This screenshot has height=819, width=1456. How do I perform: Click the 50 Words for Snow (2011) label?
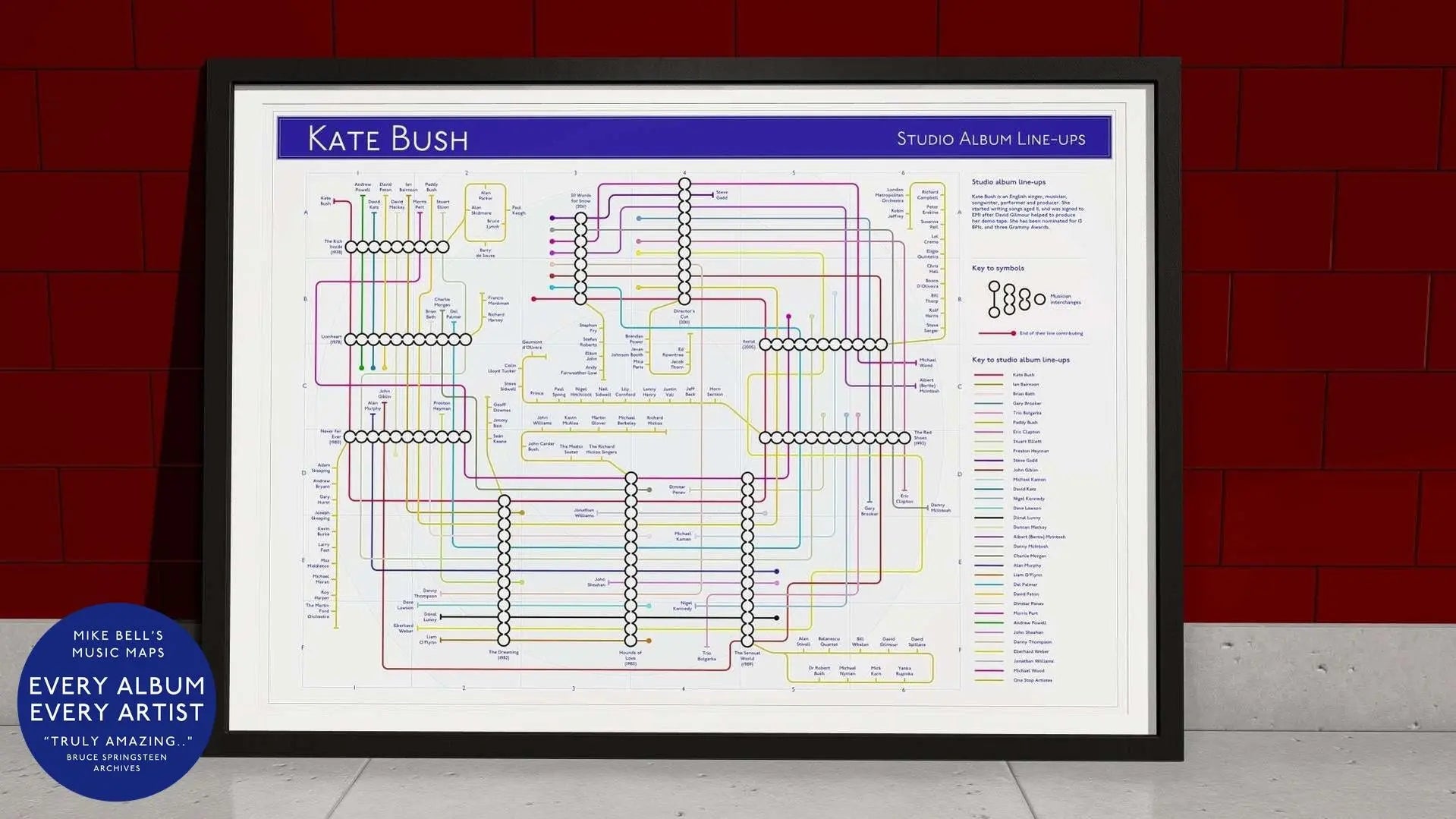point(580,200)
